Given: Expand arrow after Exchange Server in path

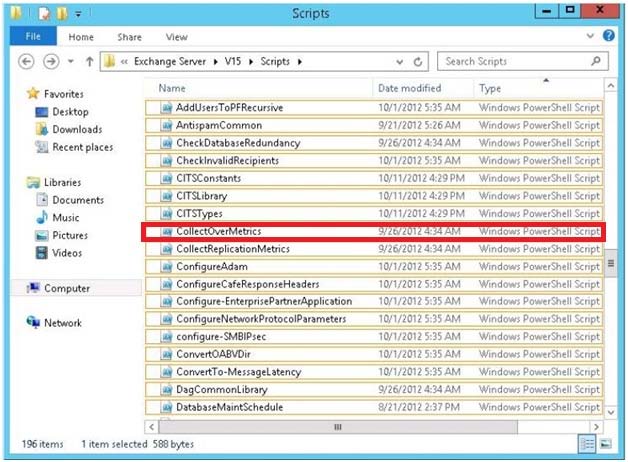Looking at the screenshot, I should point(215,62).
